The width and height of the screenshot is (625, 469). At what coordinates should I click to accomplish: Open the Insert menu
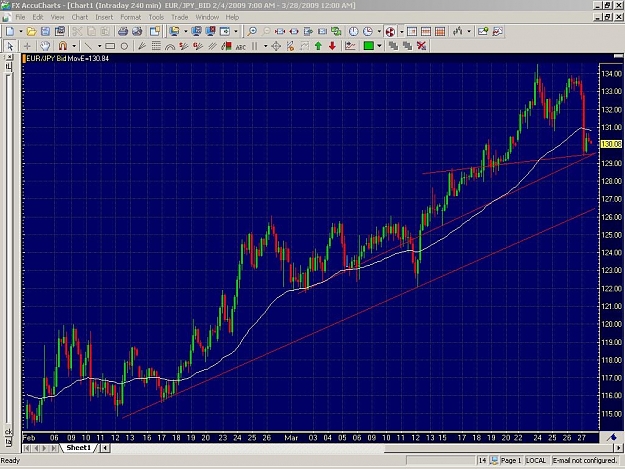tap(104, 17)
